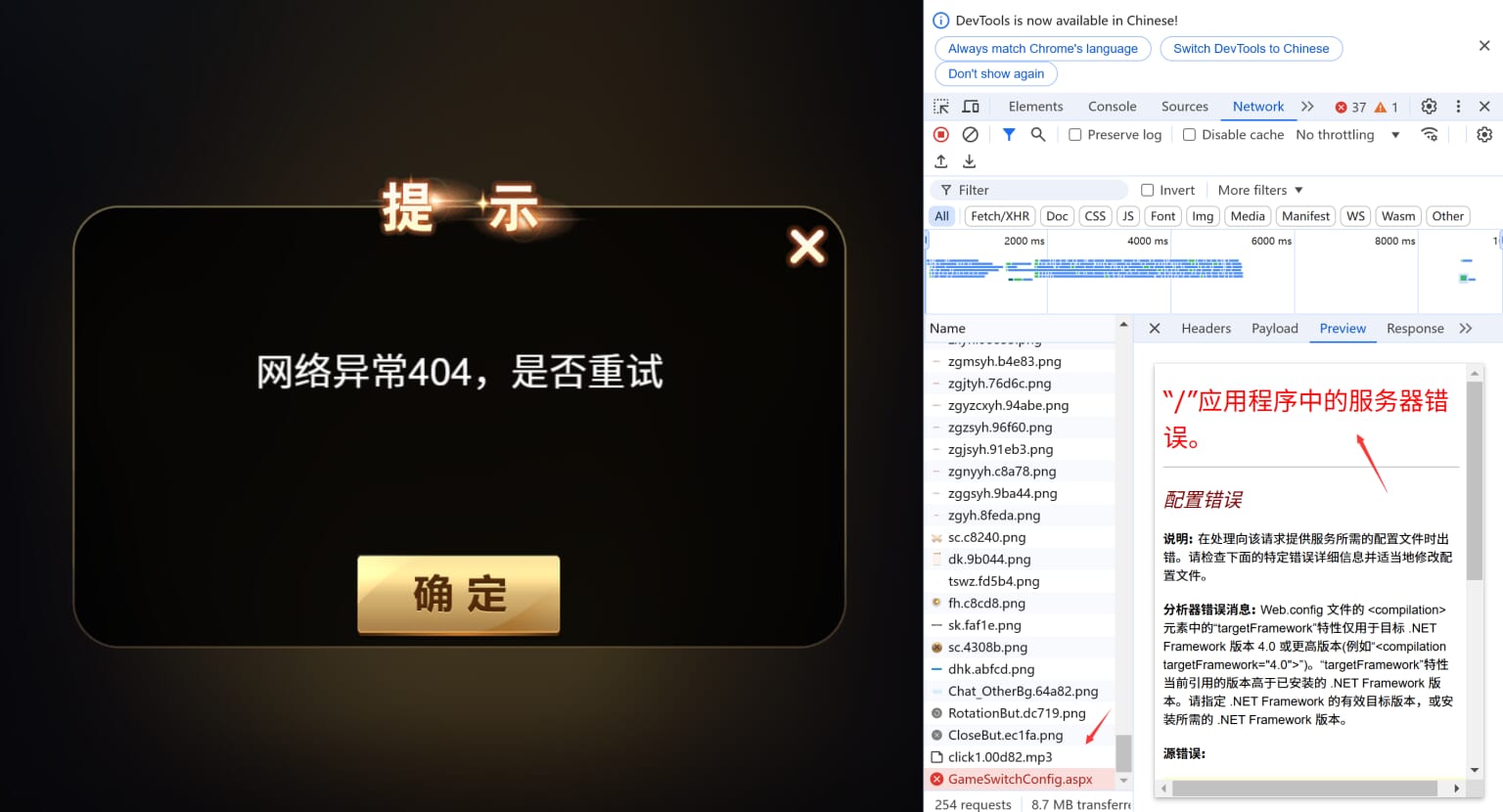Screen dimensions: 1503x812
Task: Open the network search panel
Action: 1038,134
